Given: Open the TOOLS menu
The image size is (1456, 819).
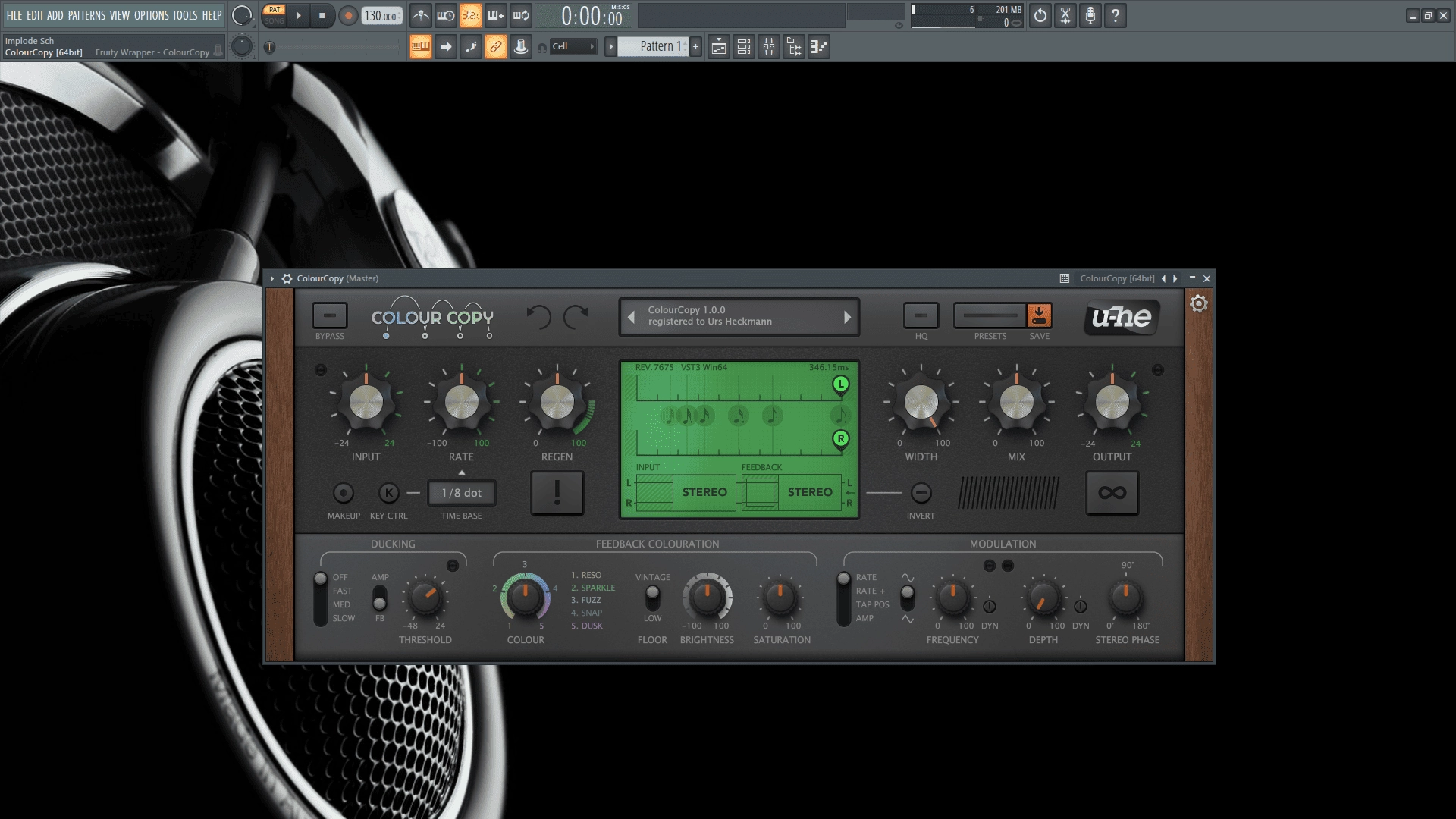Looking at the screenshot, I should 185,15.
